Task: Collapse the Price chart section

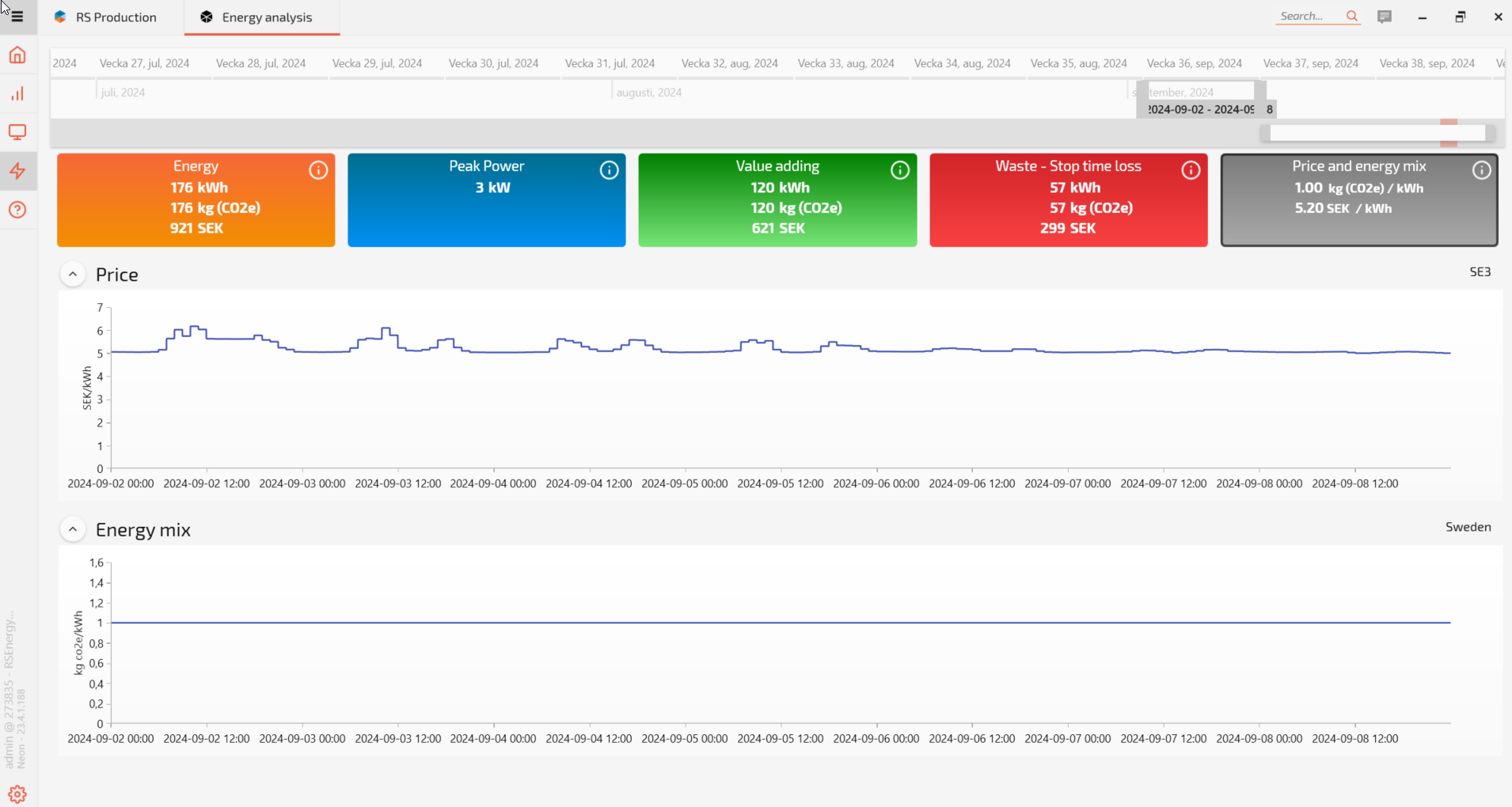Action: (73, 275)
